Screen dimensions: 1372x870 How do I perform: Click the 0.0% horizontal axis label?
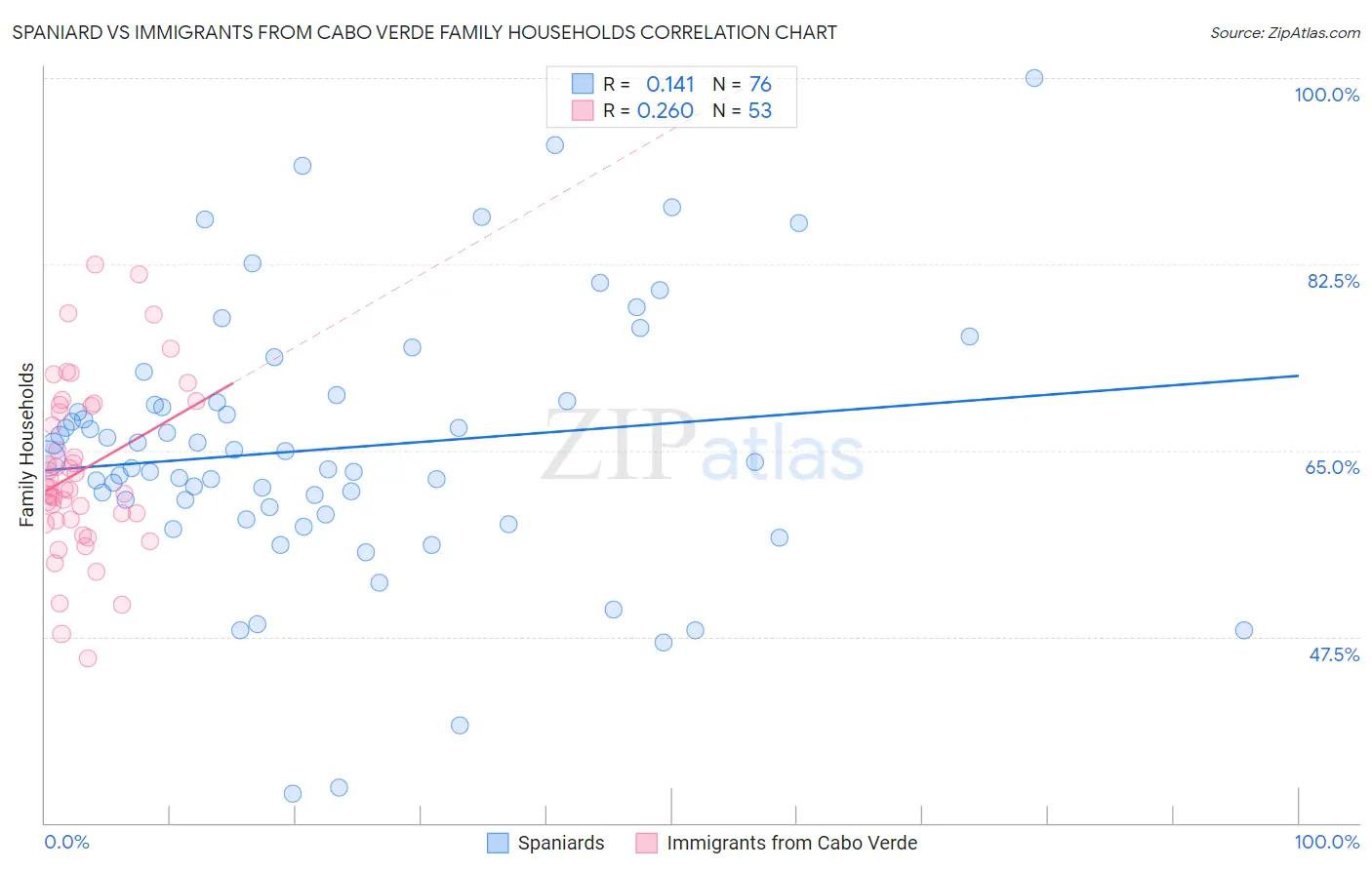[66, 842]
